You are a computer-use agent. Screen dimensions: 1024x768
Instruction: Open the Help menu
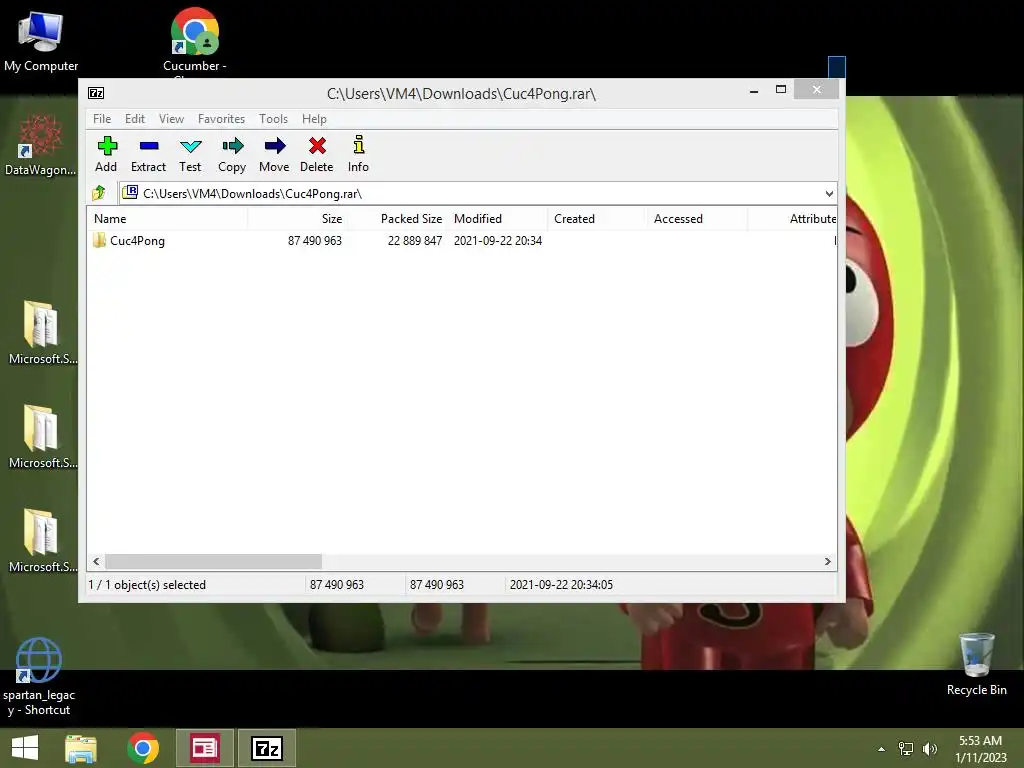[314, 119]
